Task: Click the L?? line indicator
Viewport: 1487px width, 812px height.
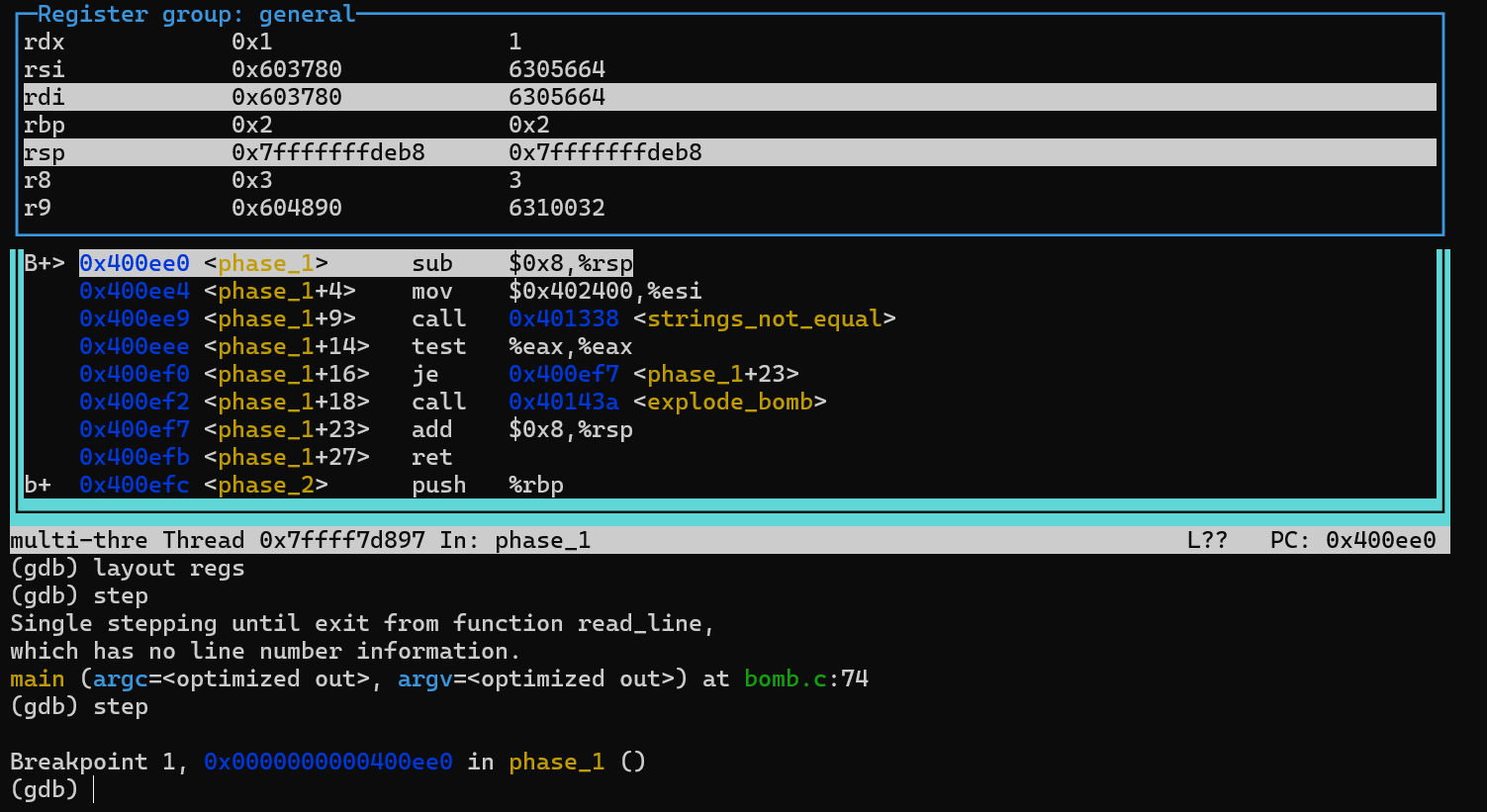Action: [1207, 540]
